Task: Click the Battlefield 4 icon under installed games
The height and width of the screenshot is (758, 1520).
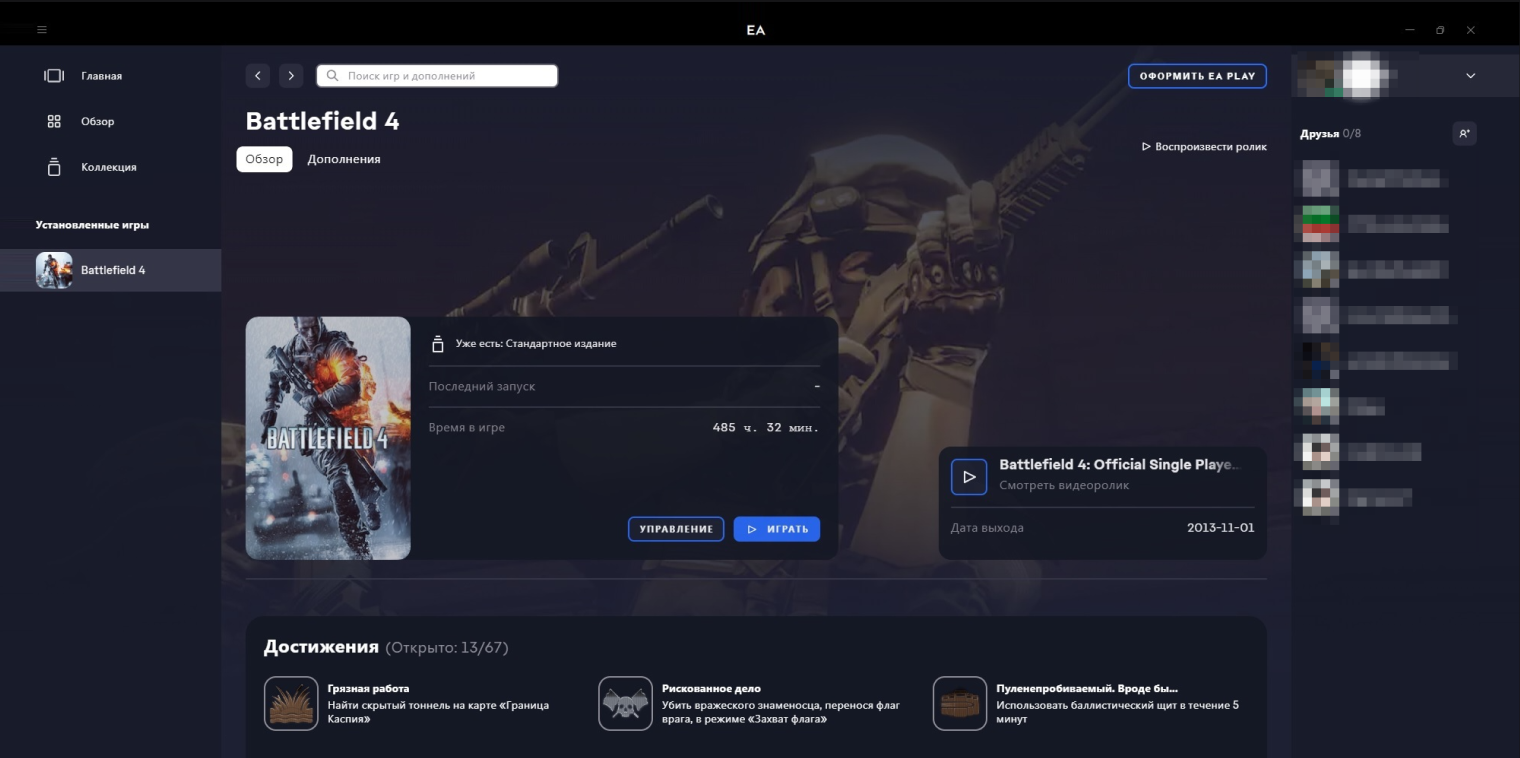Action: (x=55, y=269)
